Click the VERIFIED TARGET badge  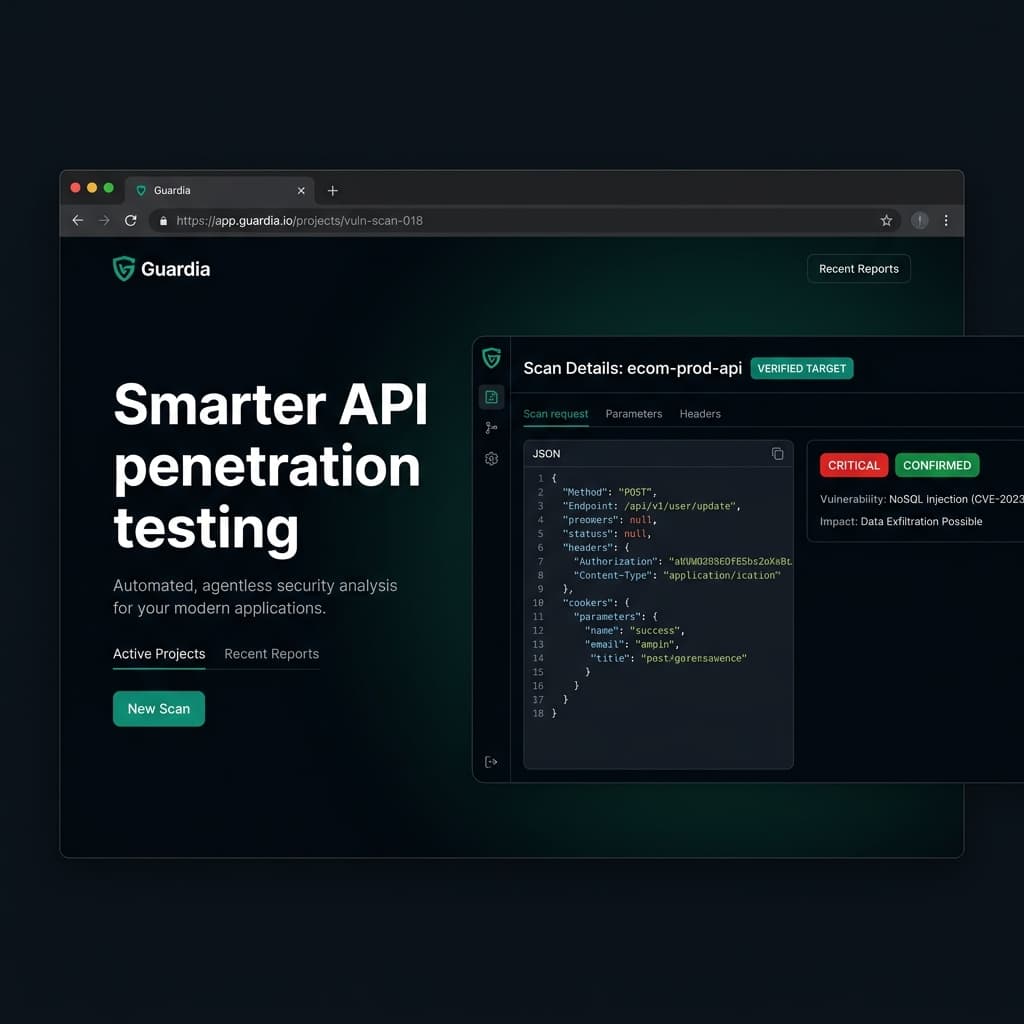801,368
